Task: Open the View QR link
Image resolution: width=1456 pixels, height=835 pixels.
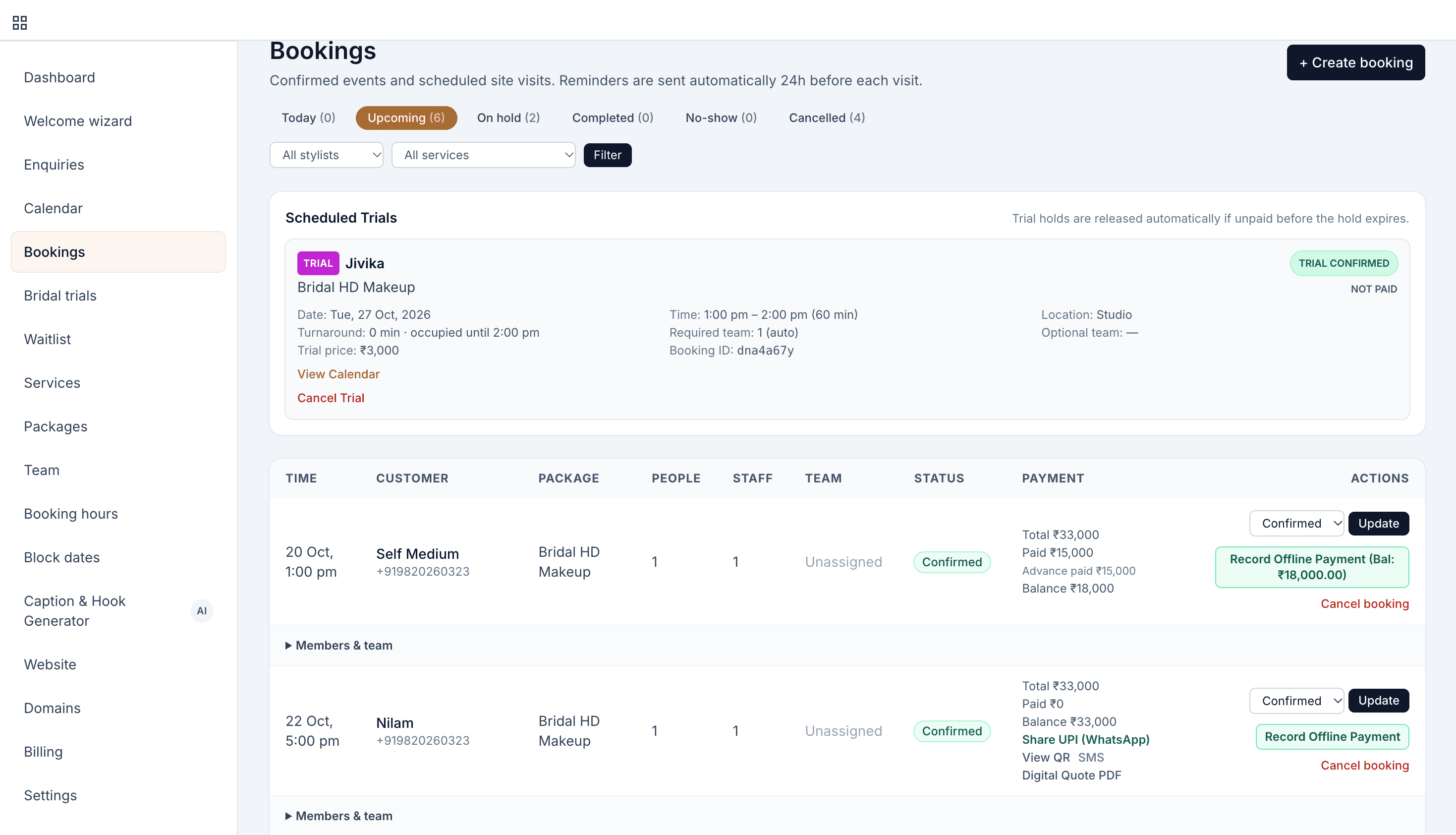Action: (1046, 757)
